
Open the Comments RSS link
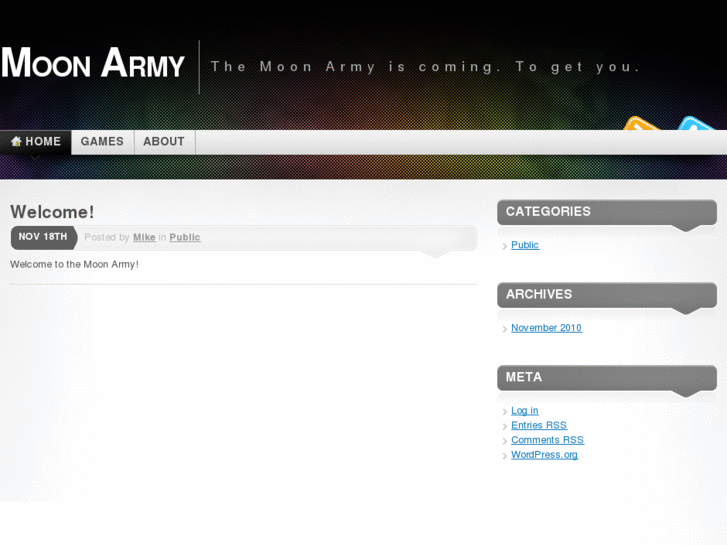pyautogui.click(x=547, y=440)
